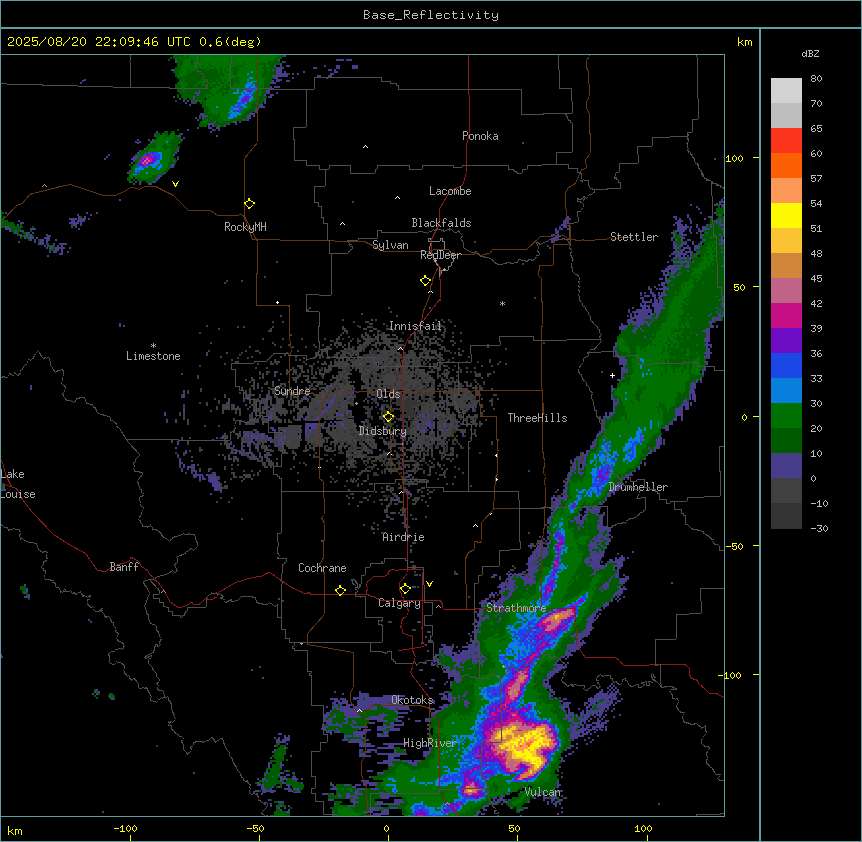The image size is (862, 842).
Task: Click the km unit label above the vertical axis
Action: click(x=745, y=42)
